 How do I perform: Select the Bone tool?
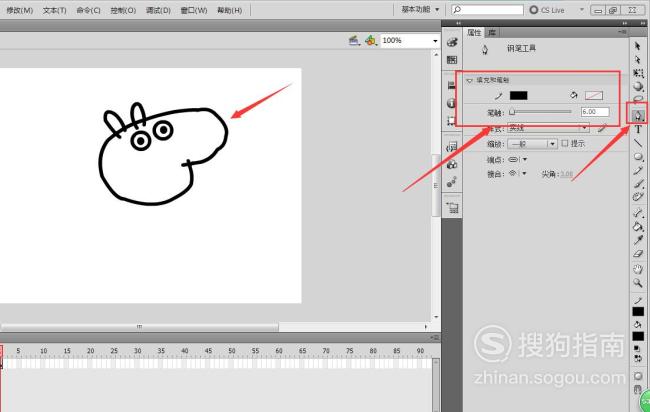pos(638,213)
